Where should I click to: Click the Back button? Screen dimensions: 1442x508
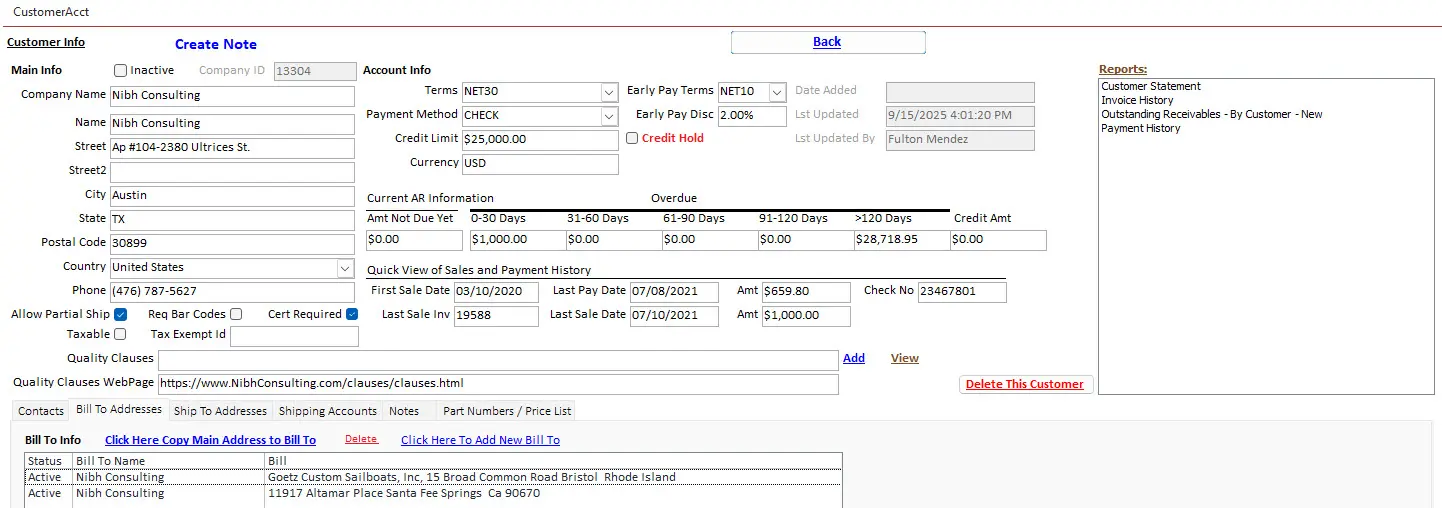(x=828, y=42)
